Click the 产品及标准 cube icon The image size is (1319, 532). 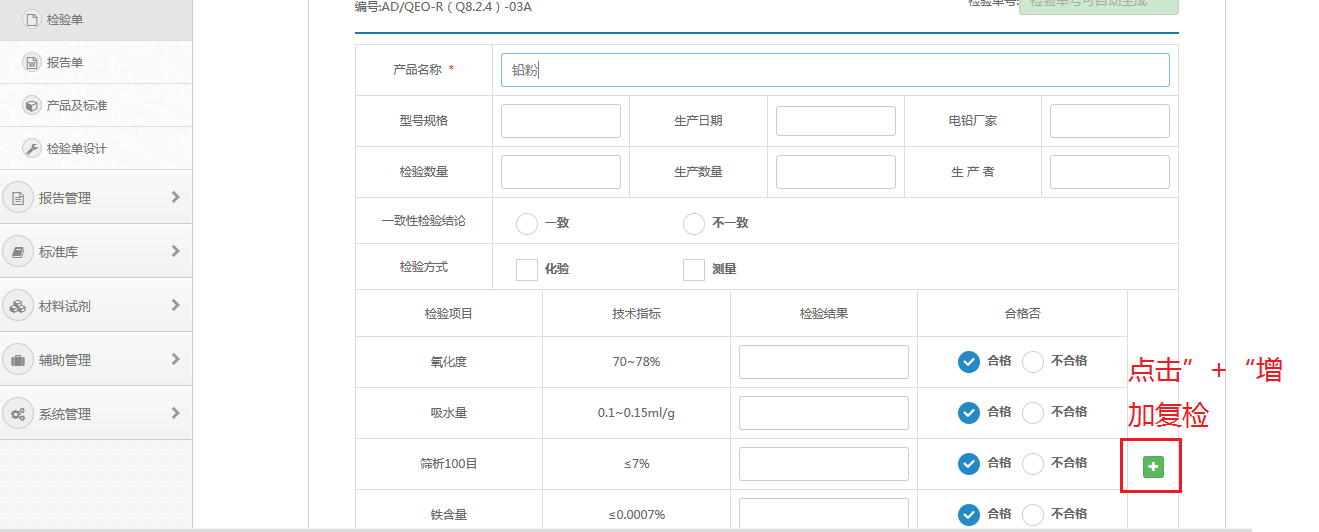pos(31,106)
